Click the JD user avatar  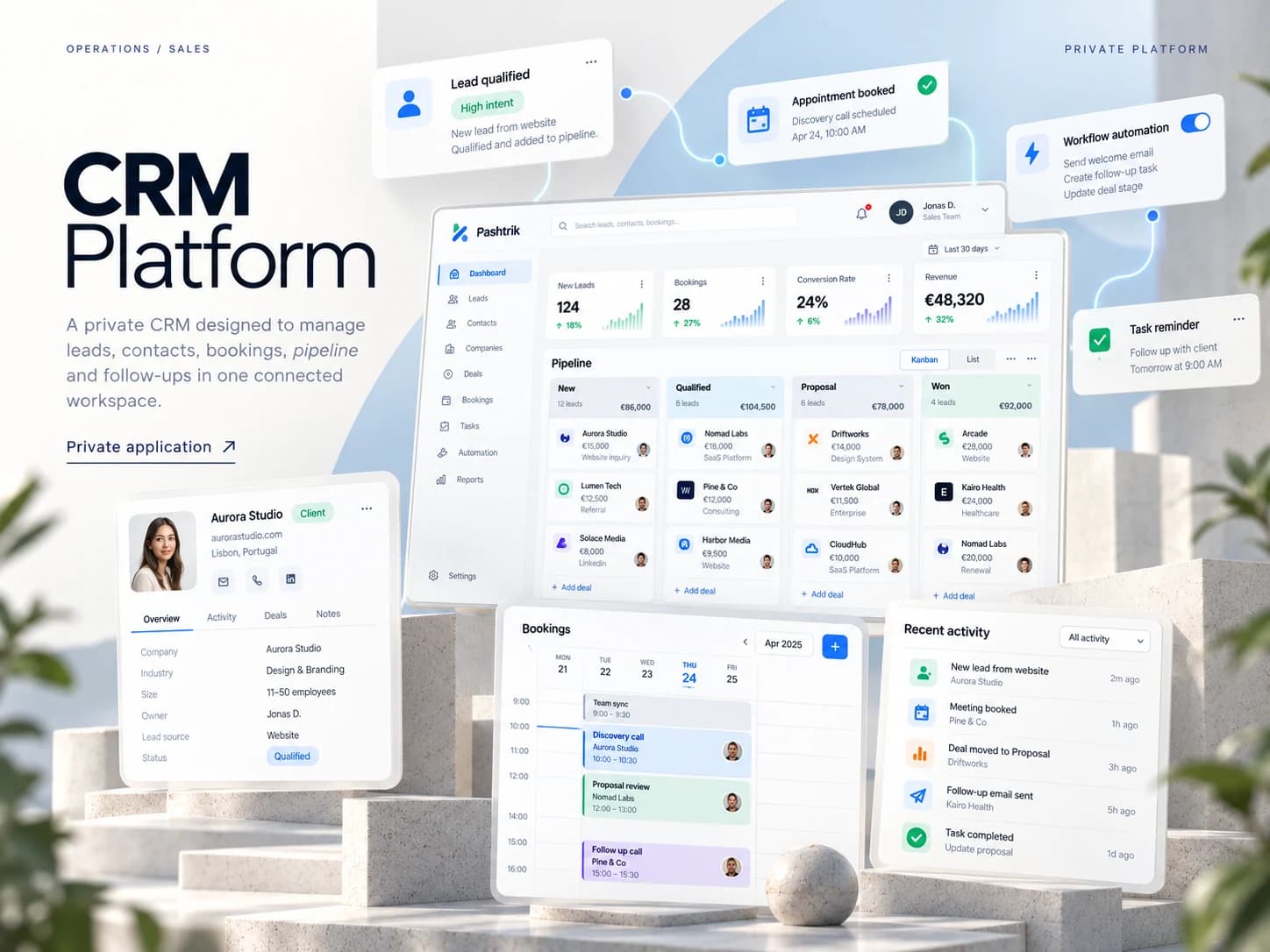tap(901, 212)
